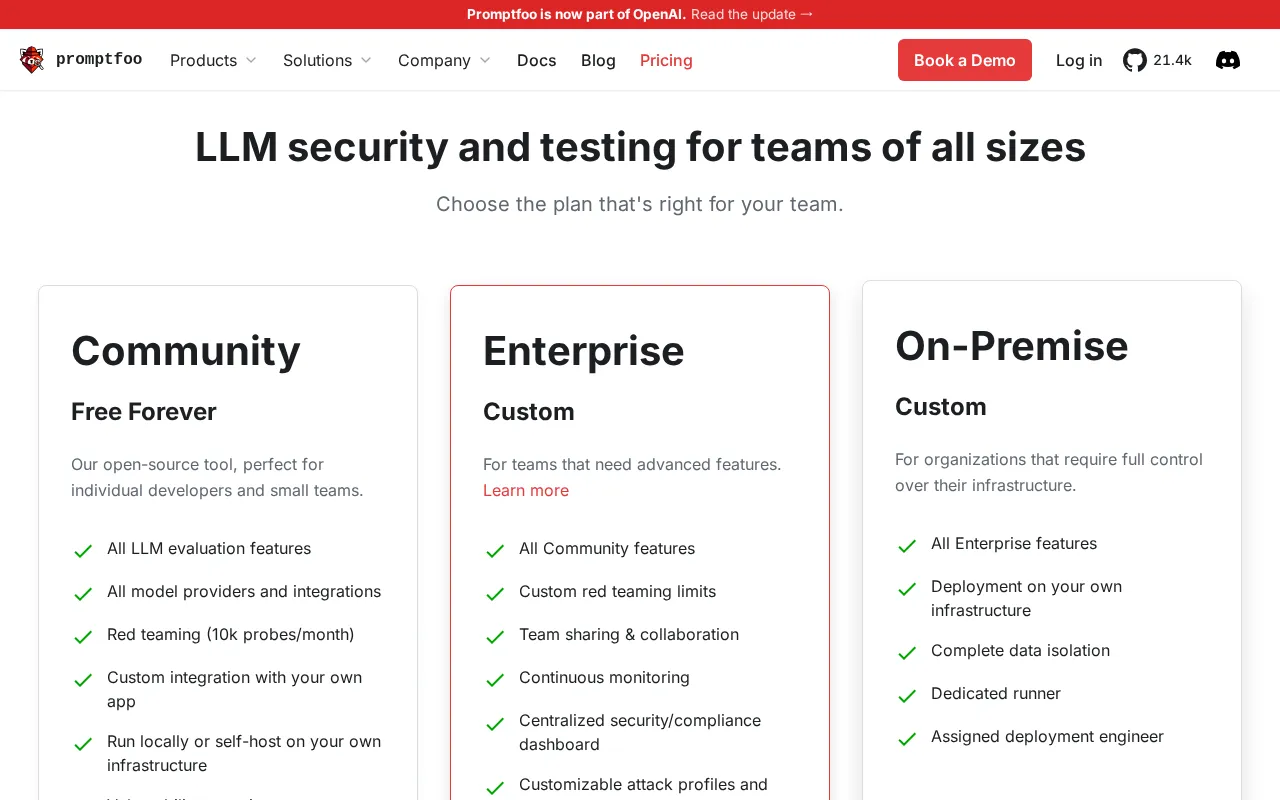The image size is (1280, 800).
Task: Click Team sharing & collaboration text
Action: pos(629,634)
